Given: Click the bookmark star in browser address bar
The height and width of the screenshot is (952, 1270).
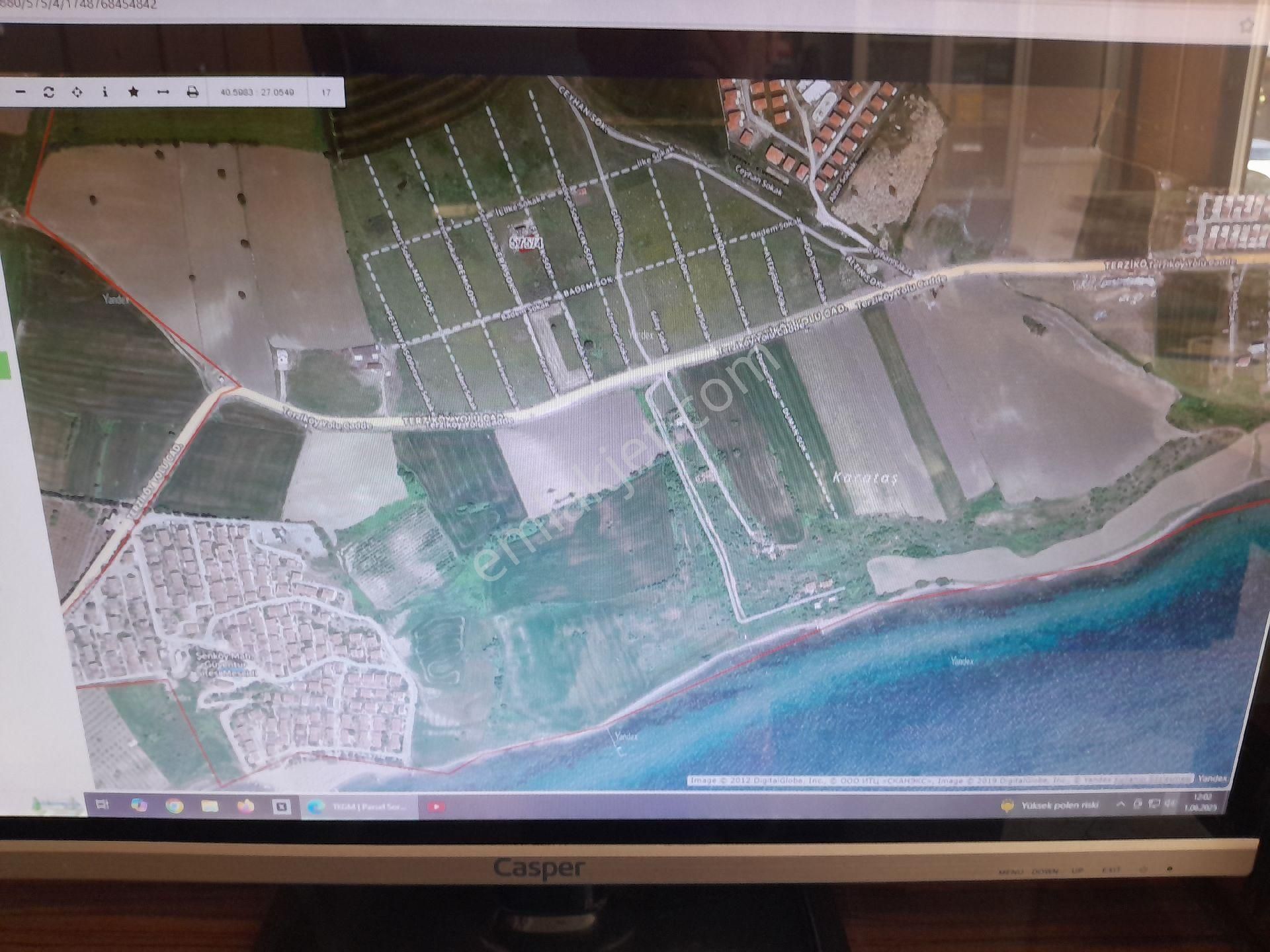Looking at the screenshot, I should tap(1247, 26).
